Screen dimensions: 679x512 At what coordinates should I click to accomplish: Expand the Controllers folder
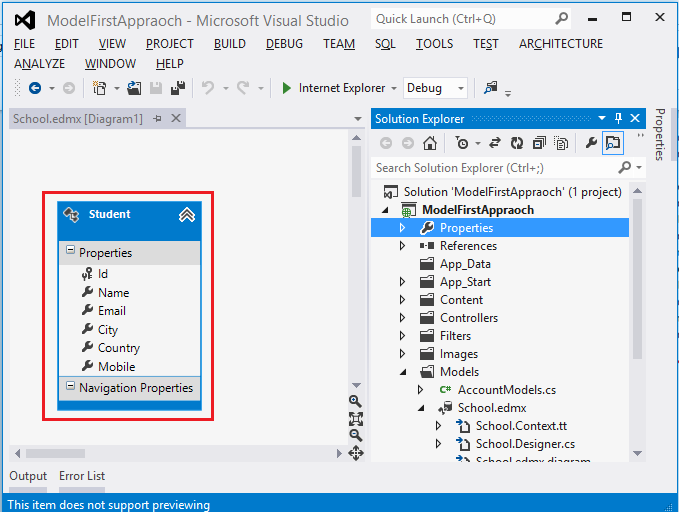pos(402,318)
